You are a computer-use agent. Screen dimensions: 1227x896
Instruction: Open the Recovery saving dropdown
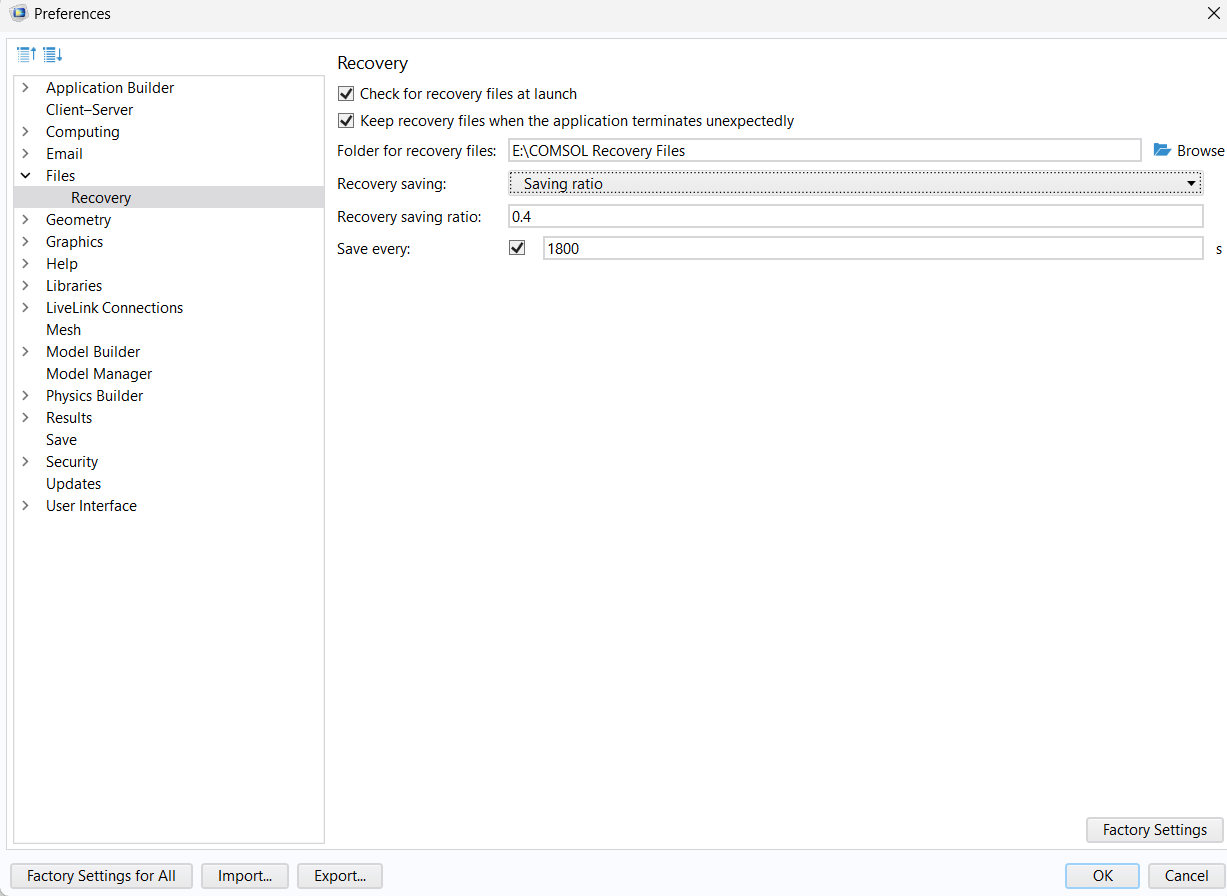(x=855, y=184)
